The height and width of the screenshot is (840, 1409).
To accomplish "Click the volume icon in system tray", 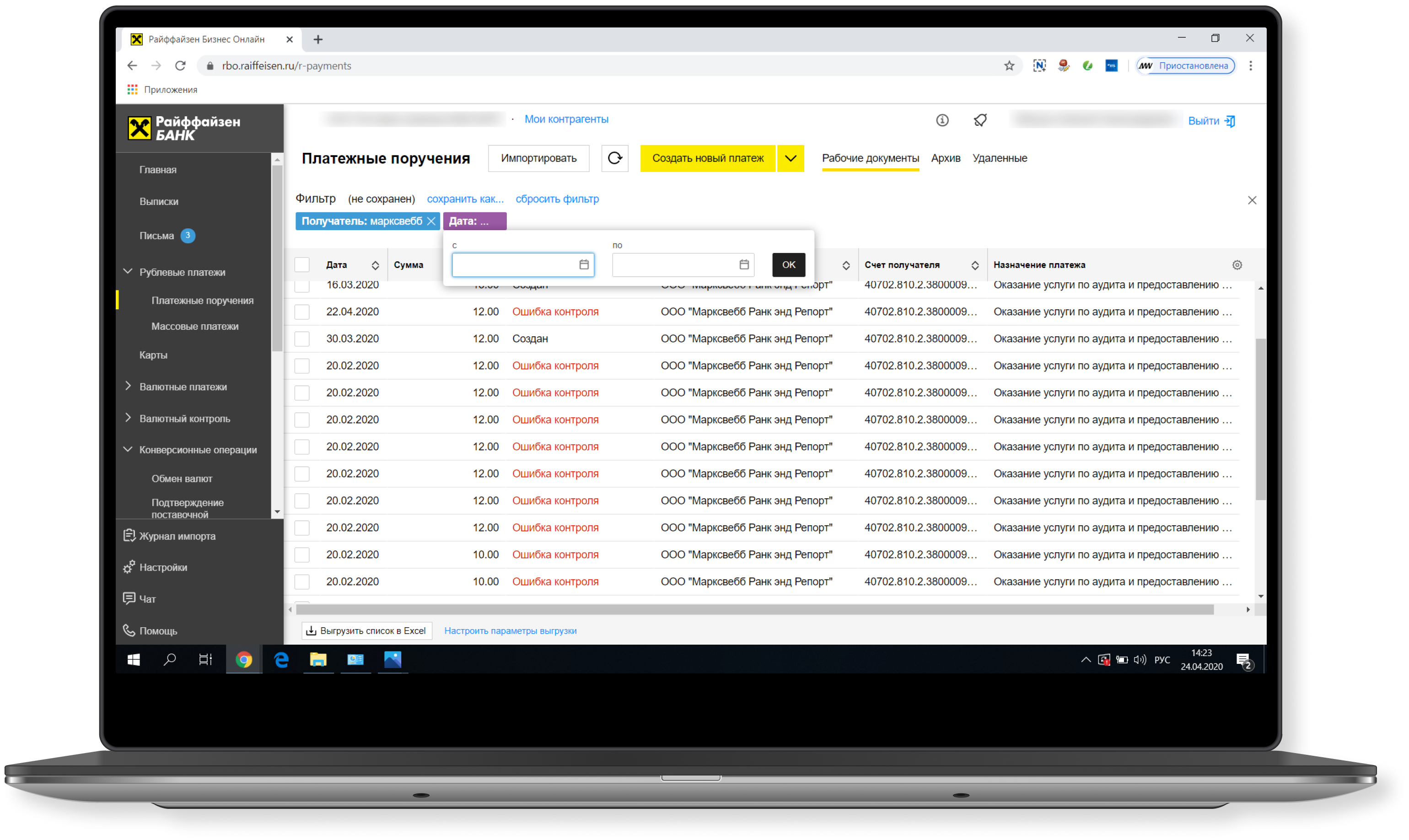I will [1139, 659].
